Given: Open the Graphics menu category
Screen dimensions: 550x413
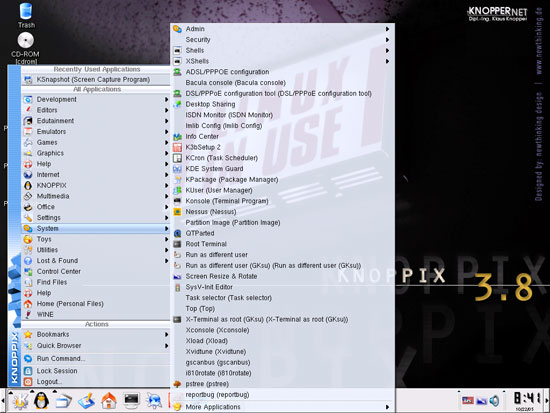Looking at the screenshot, I should [x=96, y=153].
